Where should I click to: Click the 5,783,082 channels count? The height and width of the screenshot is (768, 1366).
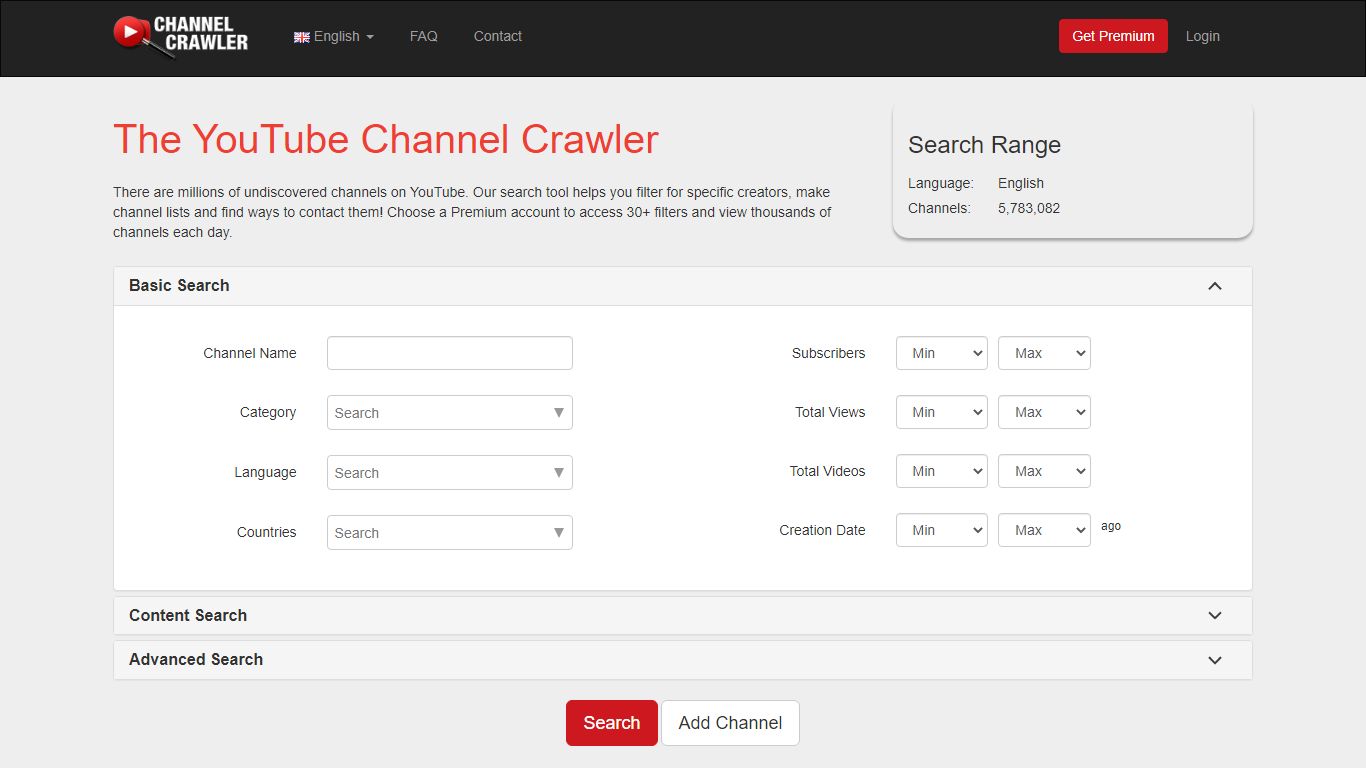[x=1029, y=208]
